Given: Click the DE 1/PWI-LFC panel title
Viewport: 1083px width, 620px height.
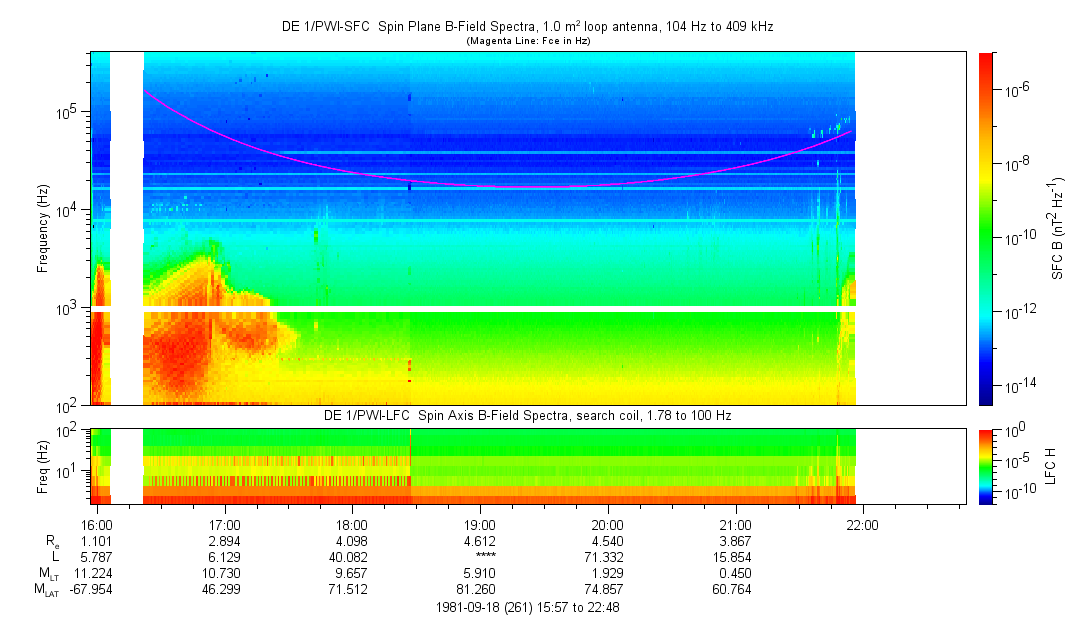Looking at the screenshot, I should (528, 416).
